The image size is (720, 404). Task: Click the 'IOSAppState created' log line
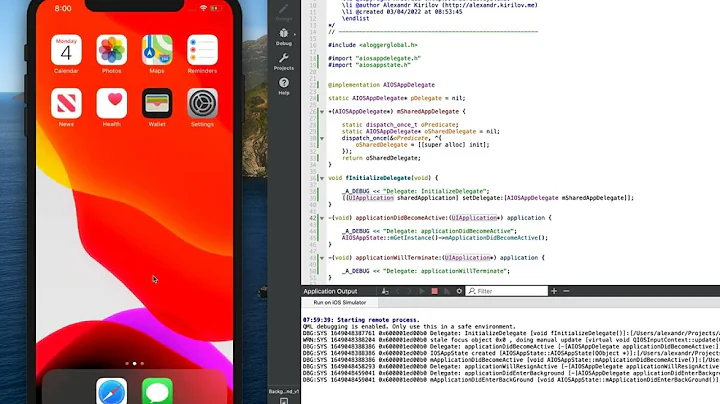click(511, 353)
